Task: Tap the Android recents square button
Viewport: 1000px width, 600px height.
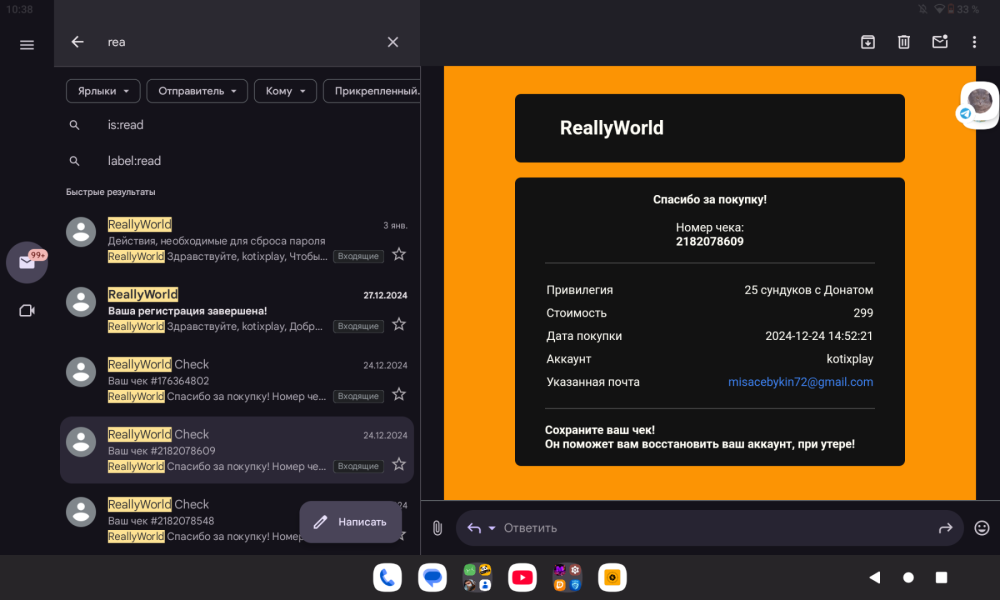Action: [x=941, y=578]
